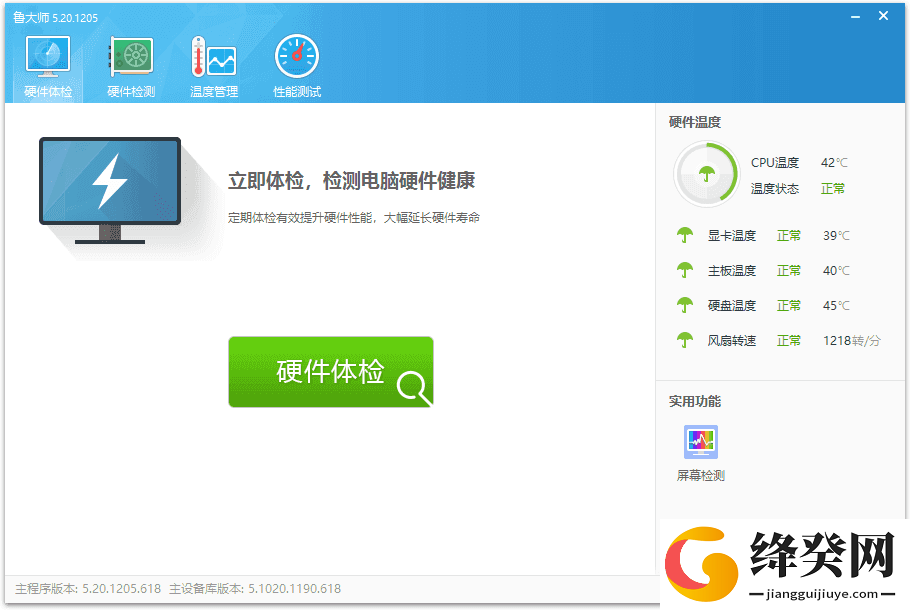Click 主设备库版本: 5.1020.1190.618 in status bar

(255, 589)
